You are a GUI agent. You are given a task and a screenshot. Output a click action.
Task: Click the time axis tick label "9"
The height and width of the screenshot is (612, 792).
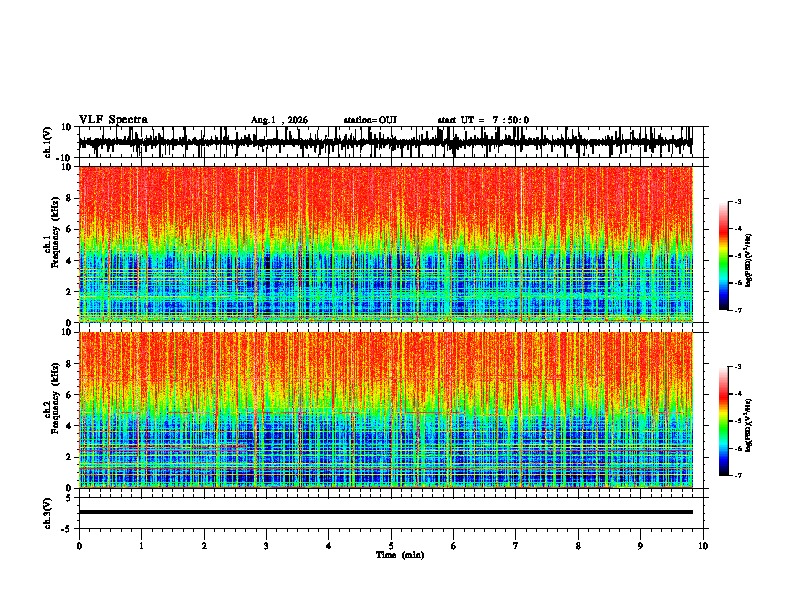pyautogui.click(x=640, y=546)
